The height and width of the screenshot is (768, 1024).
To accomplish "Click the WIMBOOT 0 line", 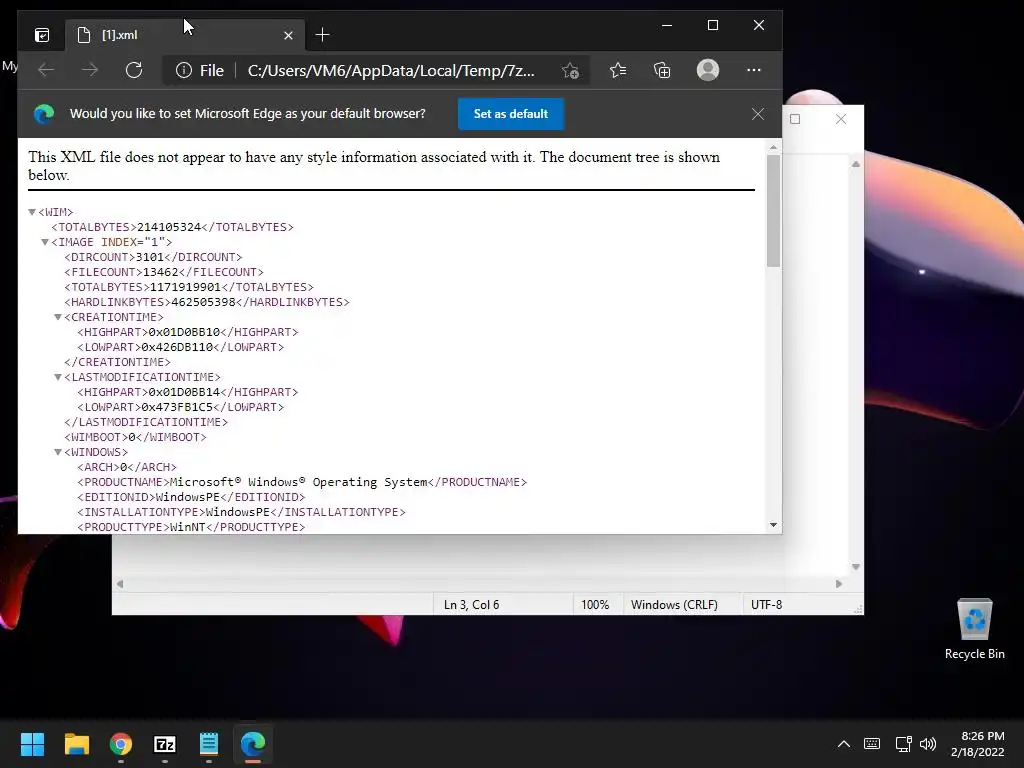I will [135, 437].
